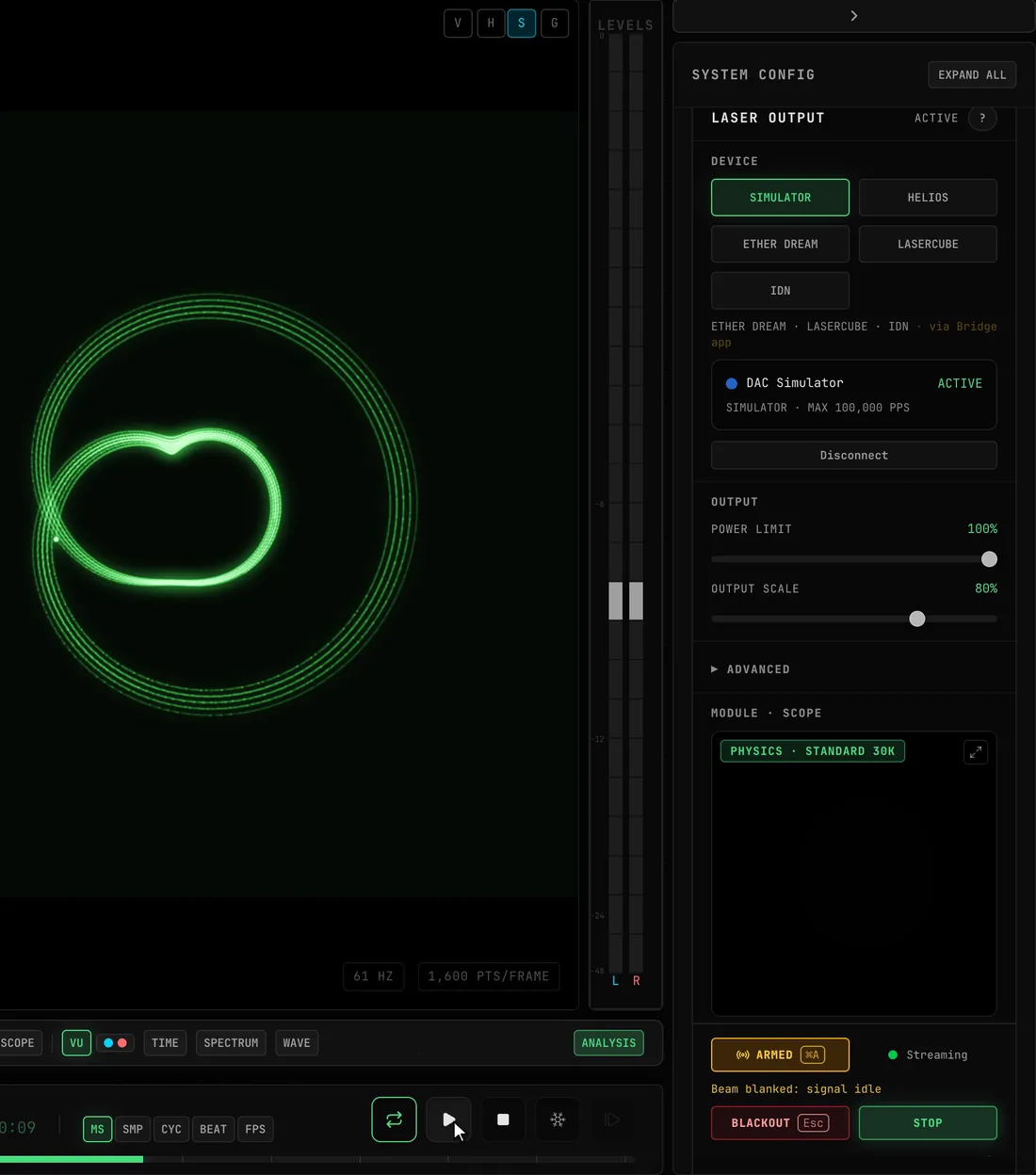This screenshot has height=1175, width=1036.
Task: Select CYC time unit
Action: (171, 1129)
